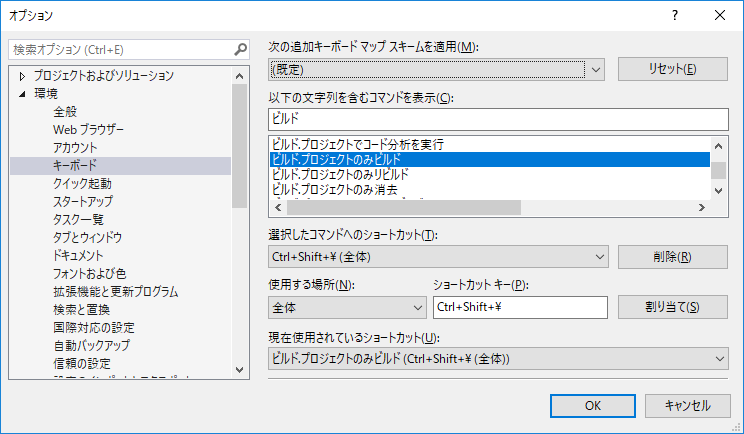The height and width of the screenshot is (434, 744).
Task: Click the 削除 button
Action: click(x=672, y=257)
